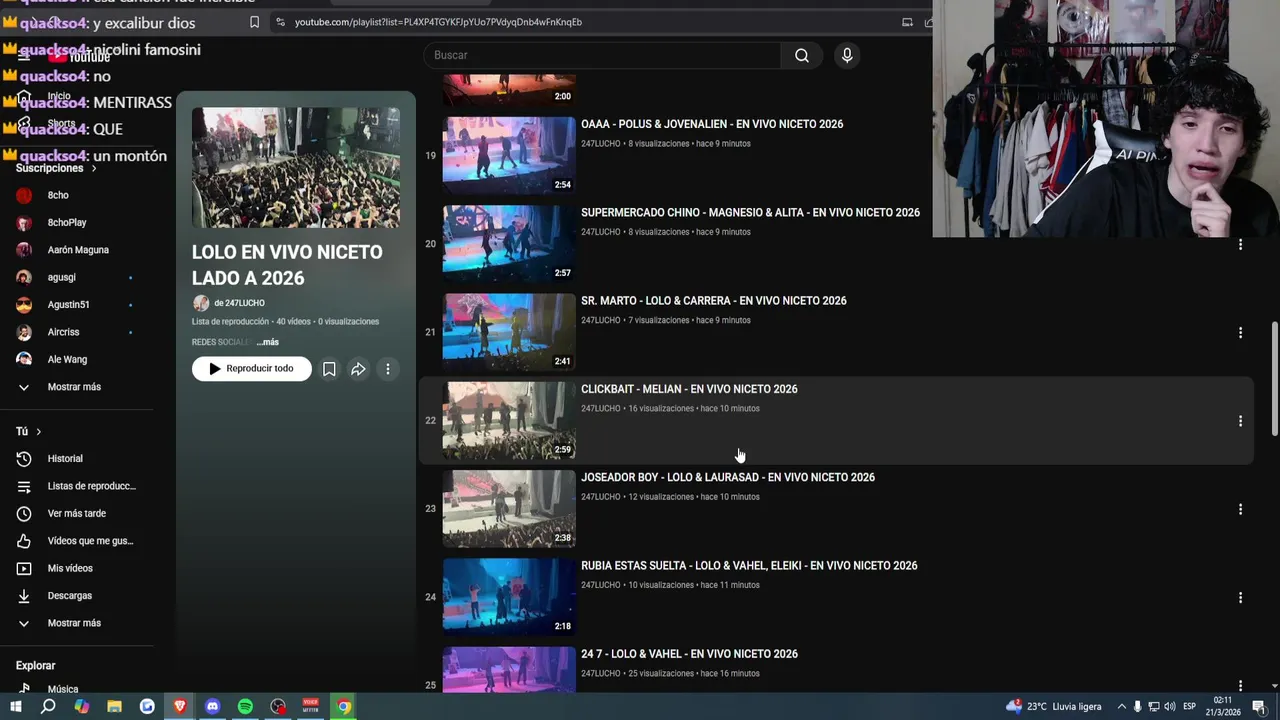
Task: Open Chrome from the taskbar
Action: click(343, 706)
